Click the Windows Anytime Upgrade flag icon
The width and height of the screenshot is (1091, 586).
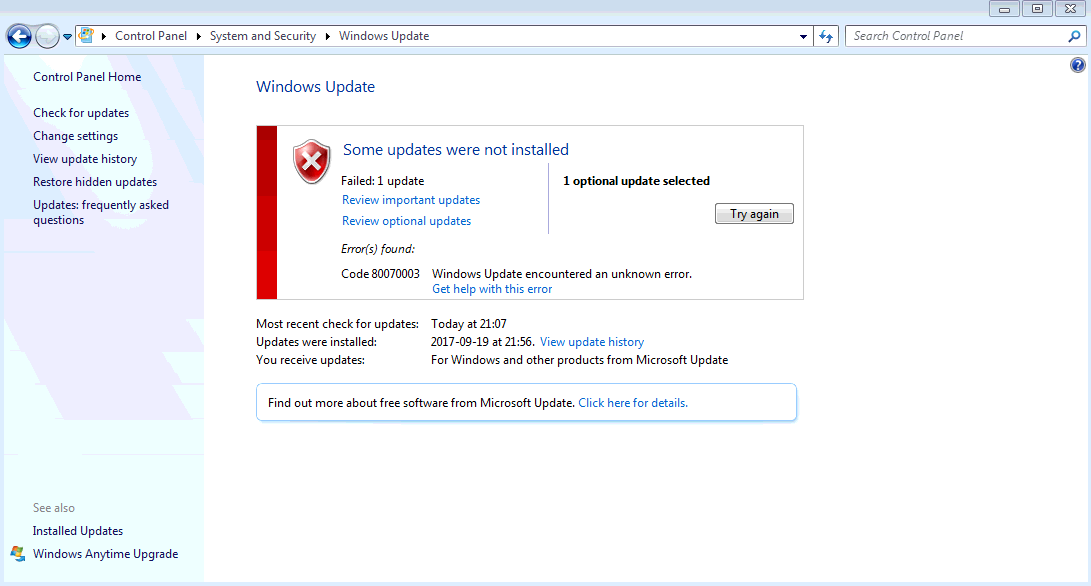pos(18,554)
